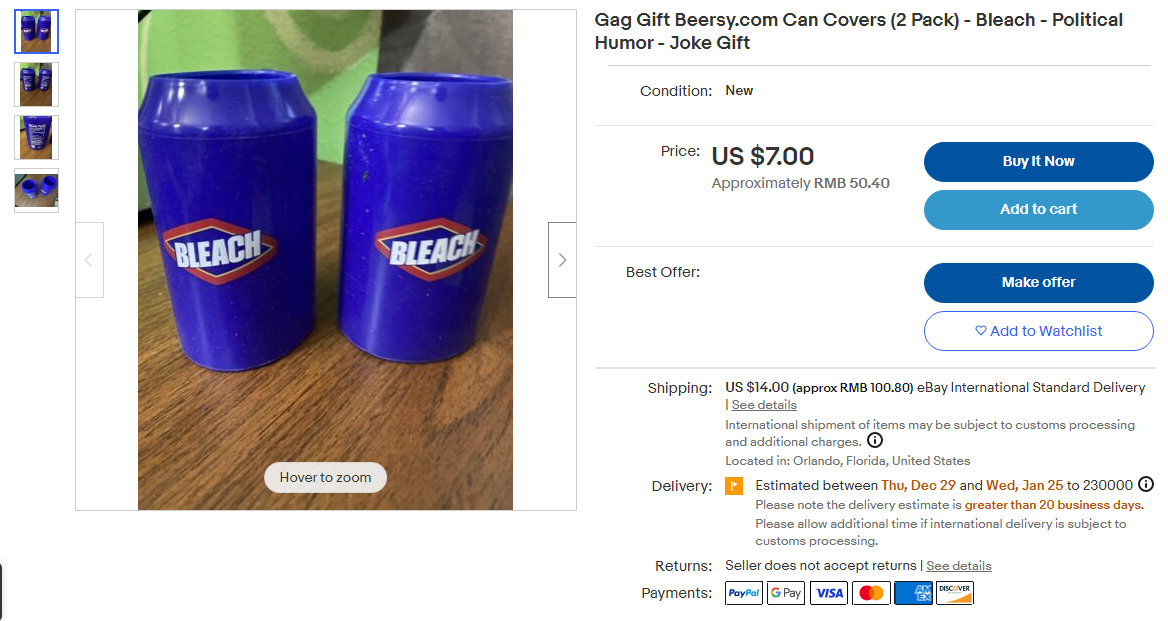1168x621 pixels.
Task: Click the American Express icon
Action: pyautogui.click(x=913, y=593)
